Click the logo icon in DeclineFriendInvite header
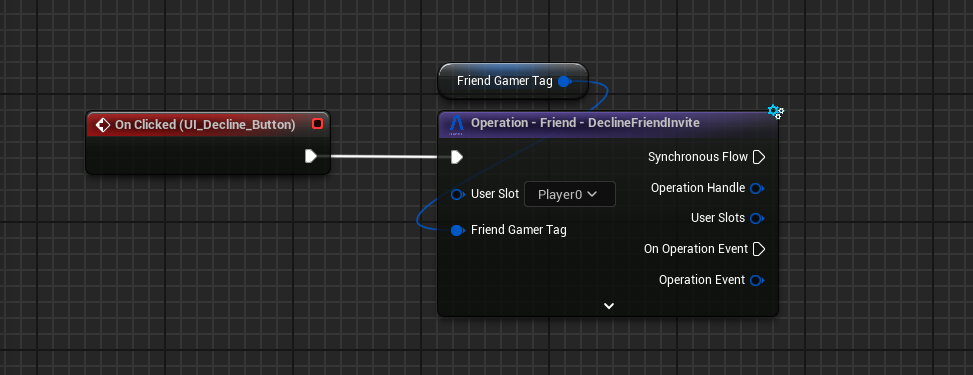 [457, 124]
